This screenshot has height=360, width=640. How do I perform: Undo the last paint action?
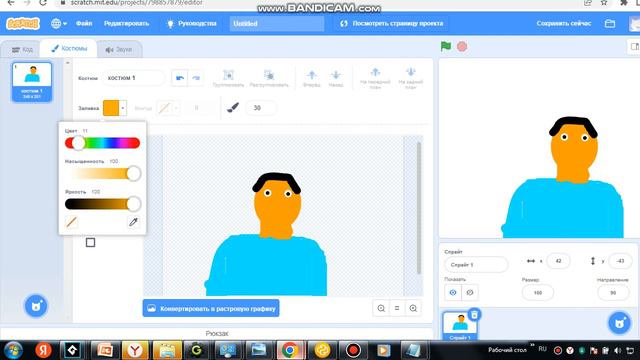180,78
